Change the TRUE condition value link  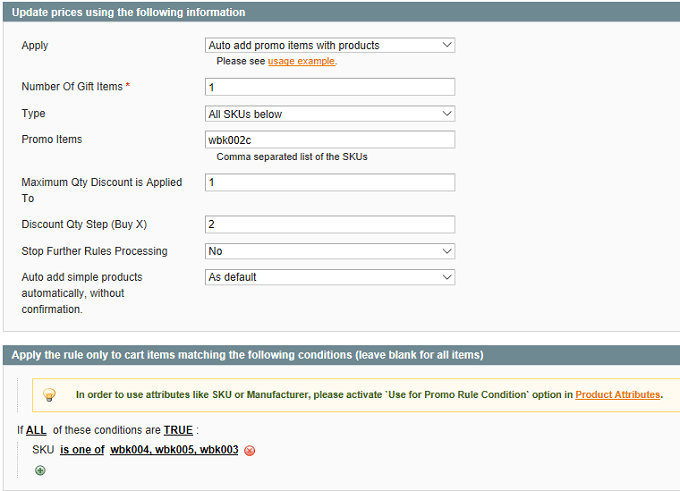(x=178, y=430)
